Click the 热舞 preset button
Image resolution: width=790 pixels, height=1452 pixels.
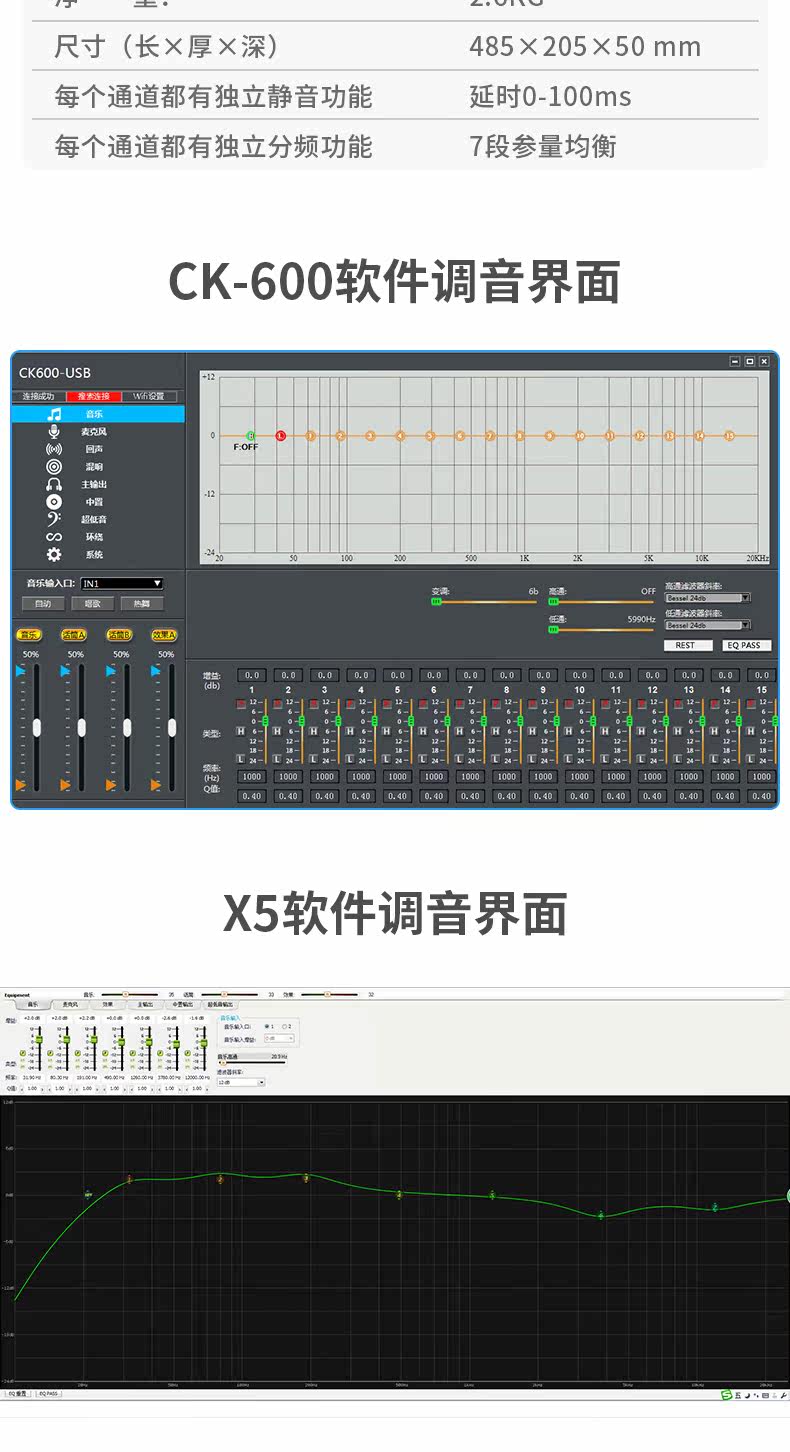click(x=142, y=604)
